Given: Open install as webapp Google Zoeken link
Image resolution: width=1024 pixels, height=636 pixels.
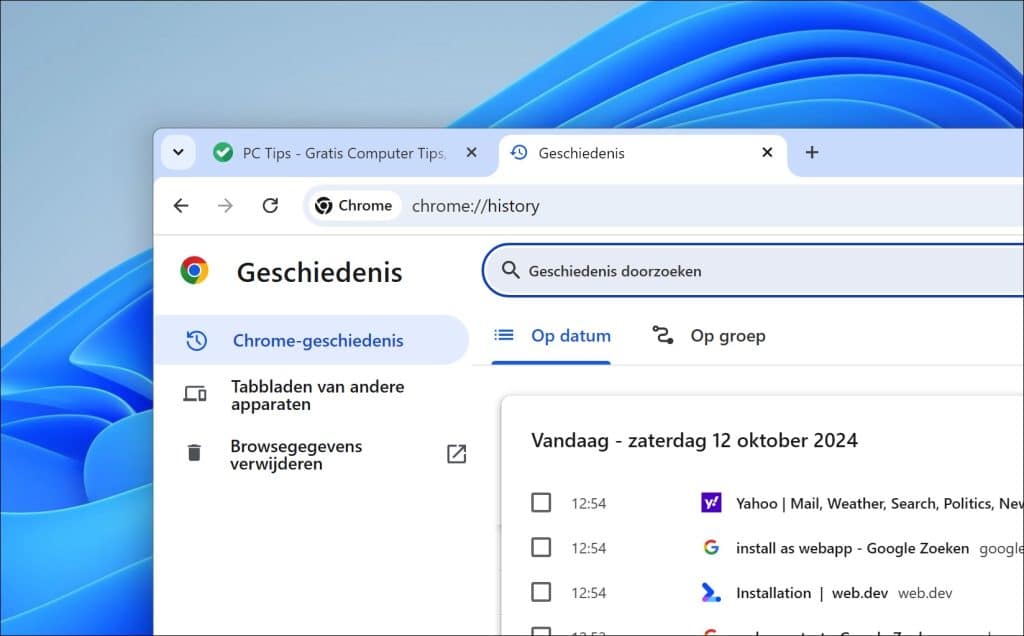Looking at the screenshot, I should pyautogui.click(x=852, y=548).
